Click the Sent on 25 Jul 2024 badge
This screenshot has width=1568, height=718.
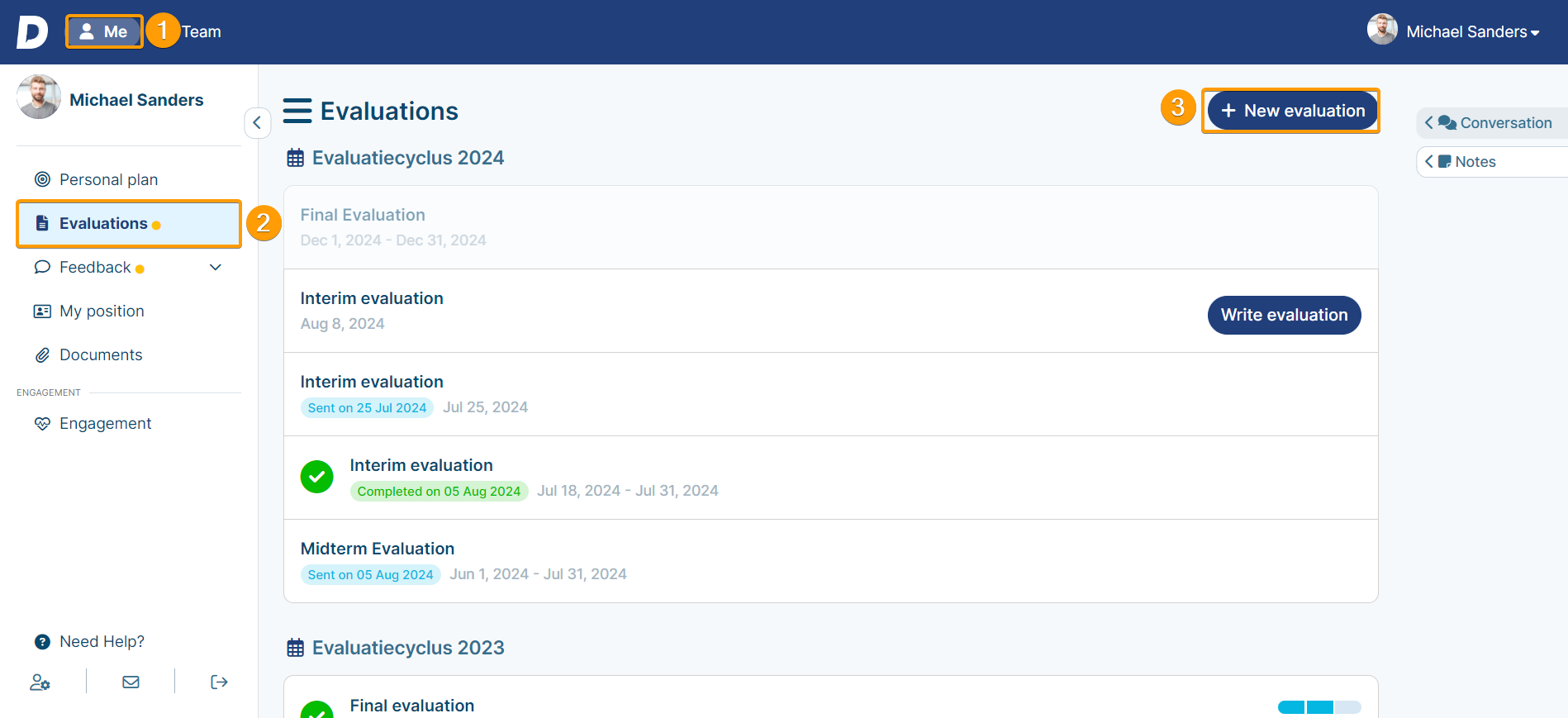coord(367,408)
